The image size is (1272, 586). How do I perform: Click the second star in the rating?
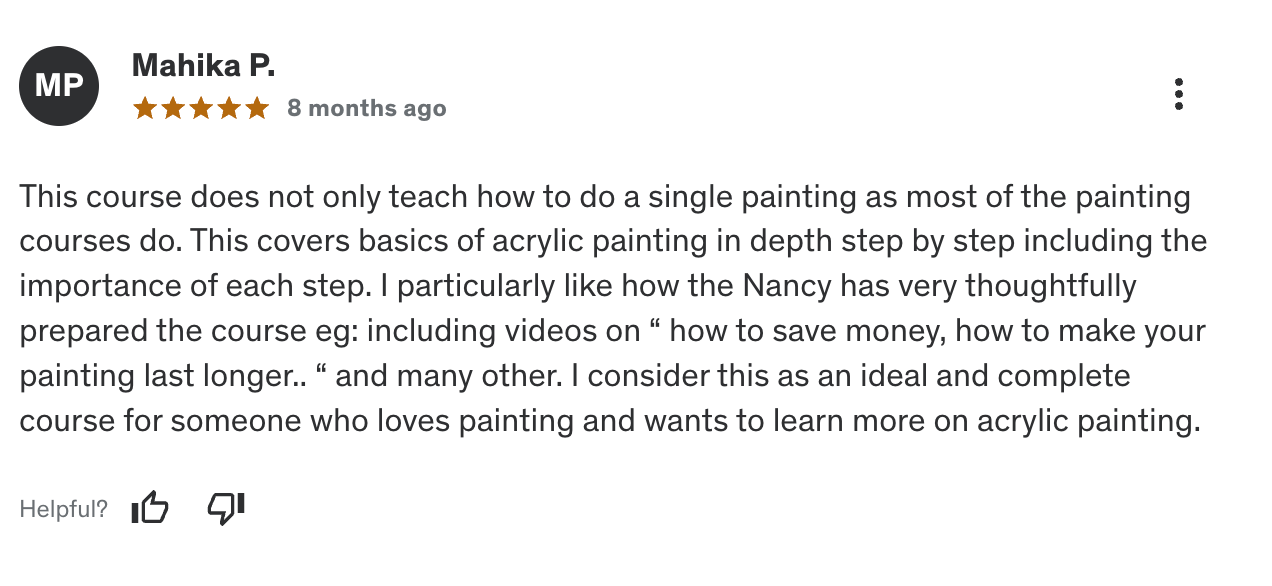pos(173,108)
